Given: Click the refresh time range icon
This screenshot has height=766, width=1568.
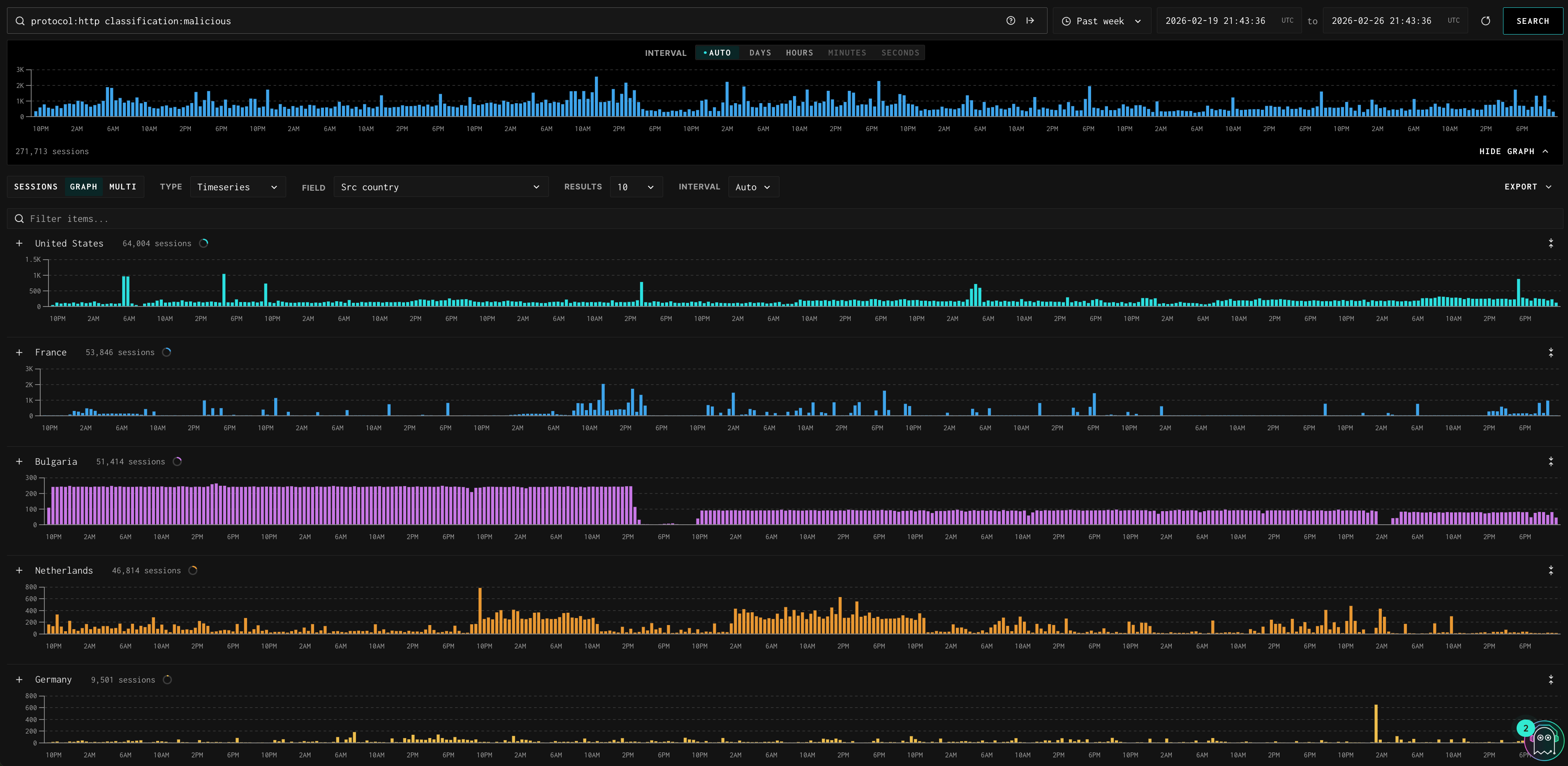Looking at the screenshot, I should coord(1485,21).
